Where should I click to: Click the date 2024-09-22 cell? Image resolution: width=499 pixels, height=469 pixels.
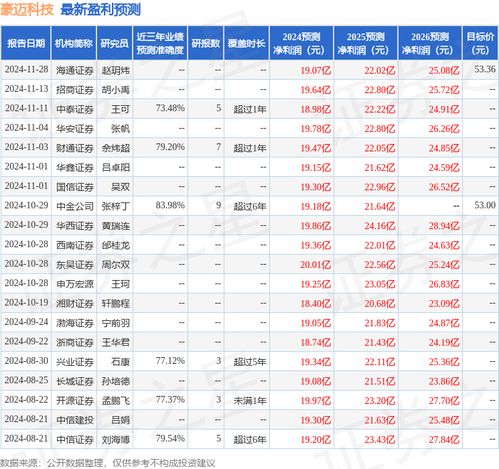tap(26, 341)
